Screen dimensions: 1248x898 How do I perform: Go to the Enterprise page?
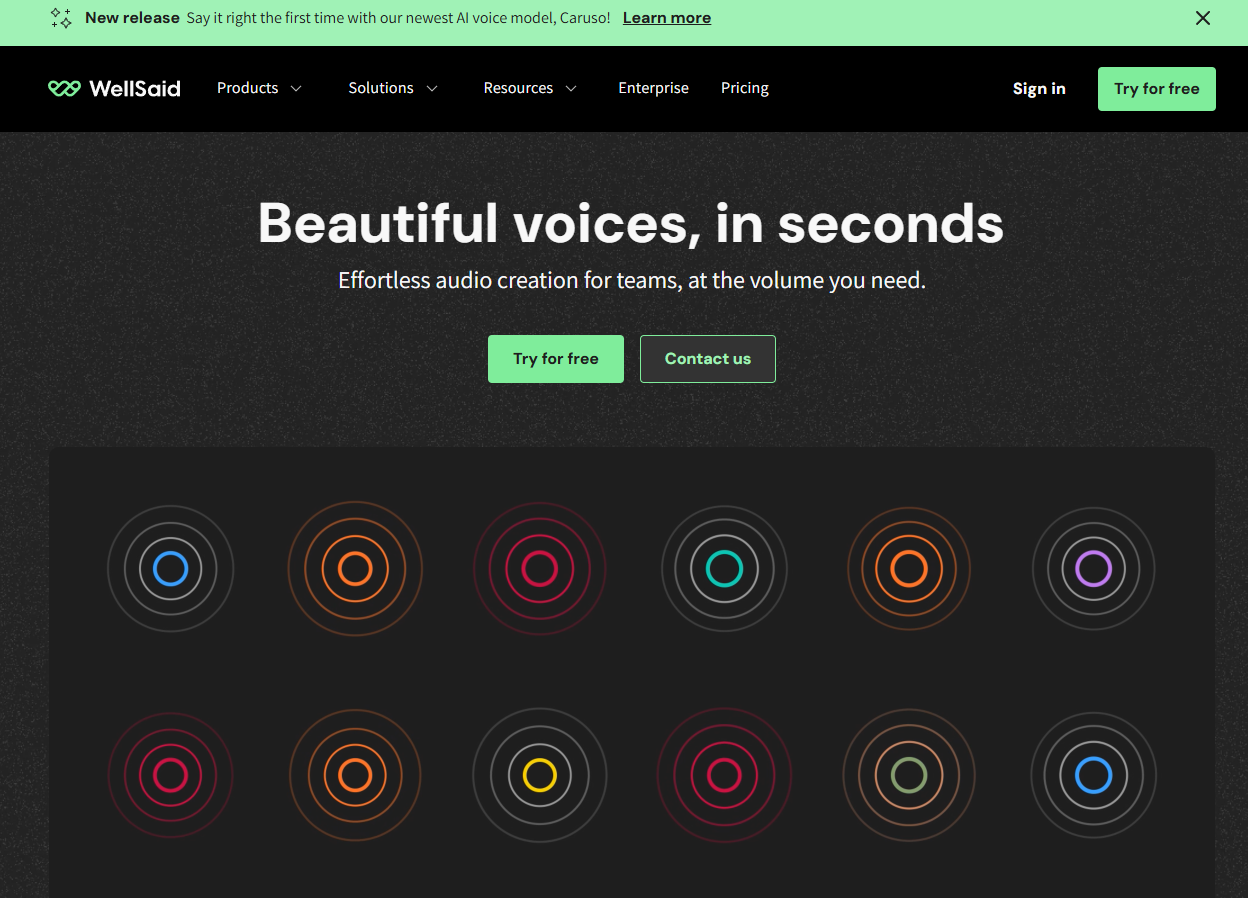pos(653,88)
